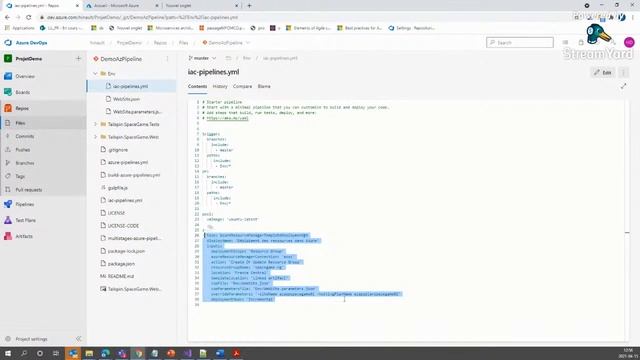Open the user profile avatar menu
Screen dimensions: 640x360
click(x=629, y=42)
